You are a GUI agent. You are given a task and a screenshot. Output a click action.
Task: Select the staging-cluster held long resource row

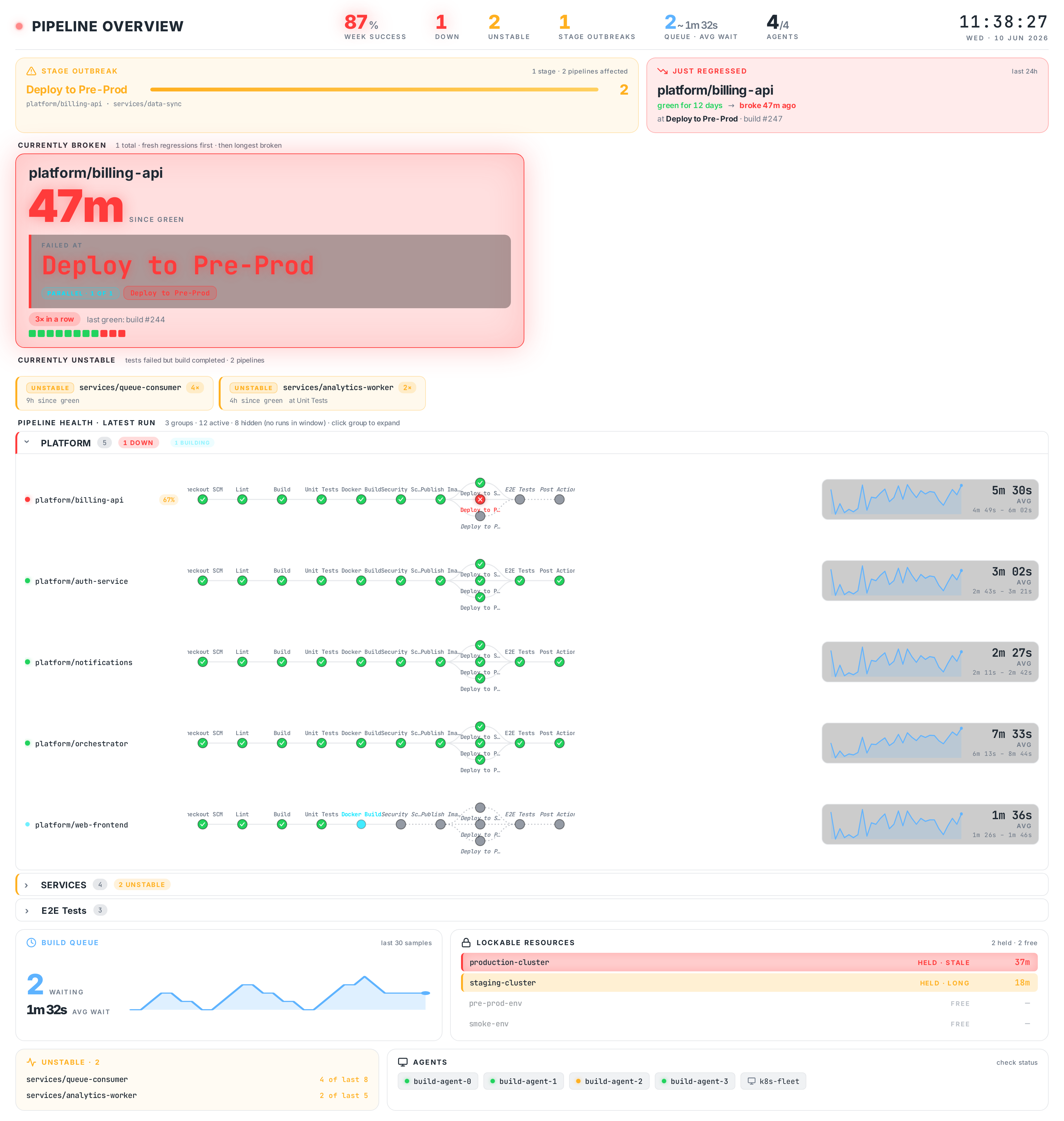point(749,983)
